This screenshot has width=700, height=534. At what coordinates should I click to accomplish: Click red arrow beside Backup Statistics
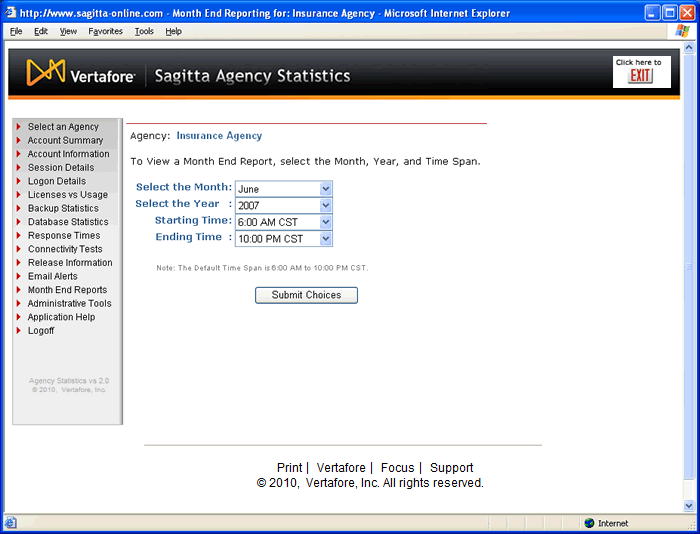[x=19, y=208]
